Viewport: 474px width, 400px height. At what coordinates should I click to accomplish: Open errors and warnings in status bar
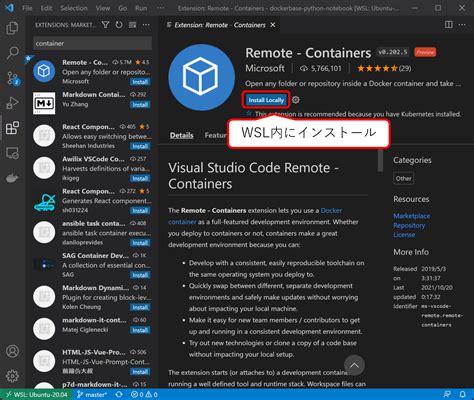pyautogui.click(x=144, y=395)
